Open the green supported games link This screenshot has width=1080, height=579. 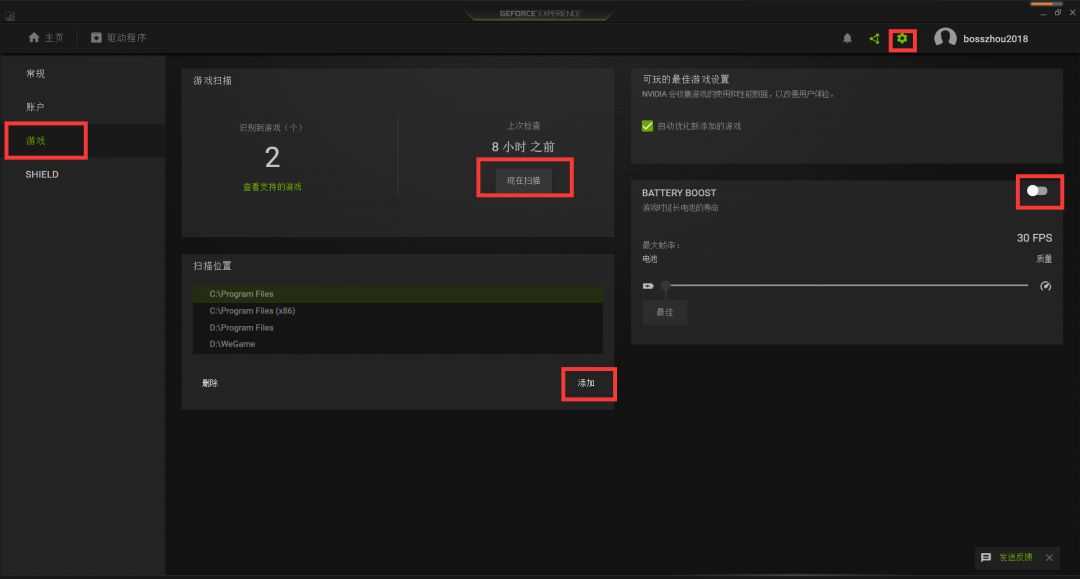tap(272, 187)
